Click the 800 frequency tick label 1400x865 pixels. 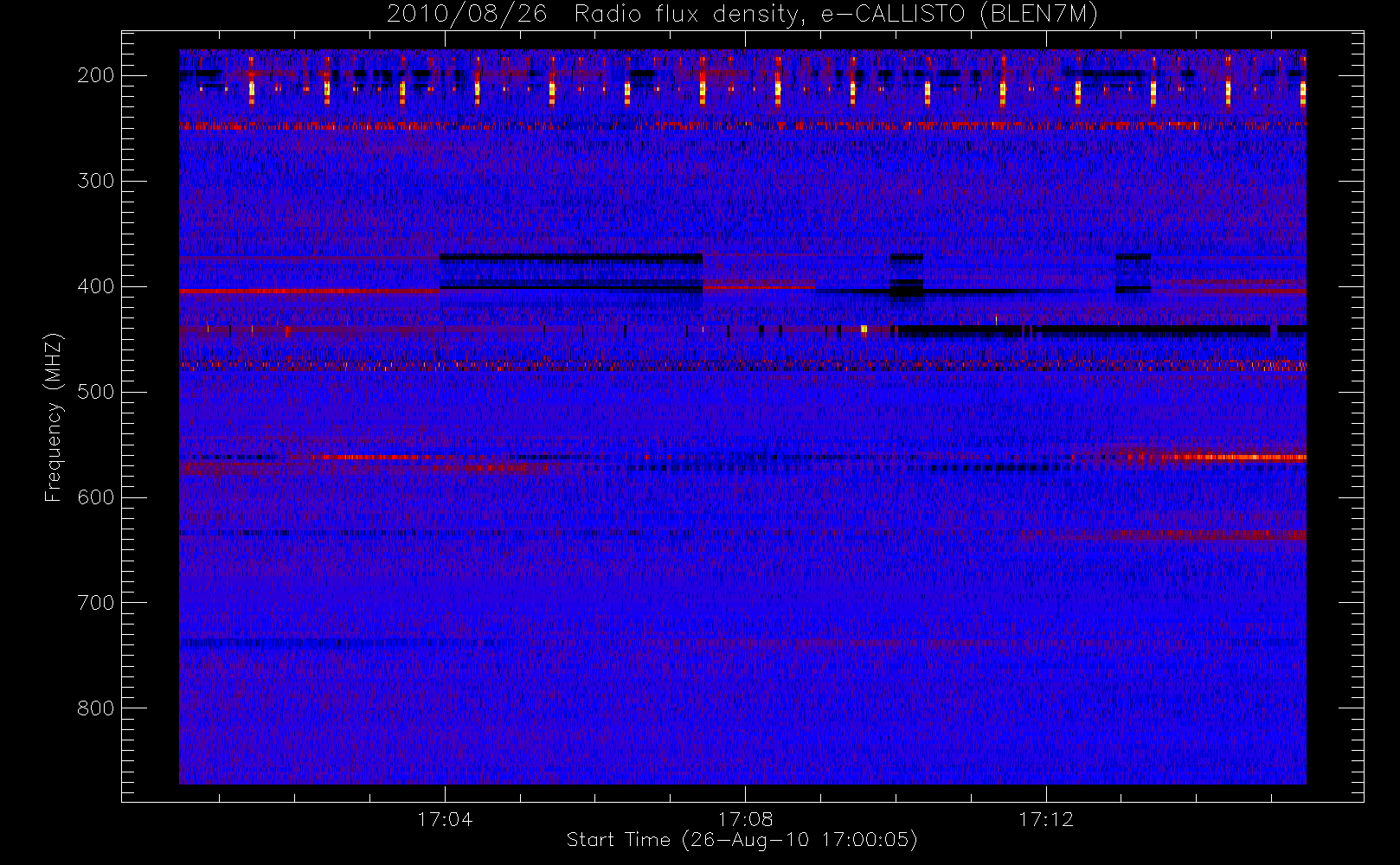coord(95,708)
